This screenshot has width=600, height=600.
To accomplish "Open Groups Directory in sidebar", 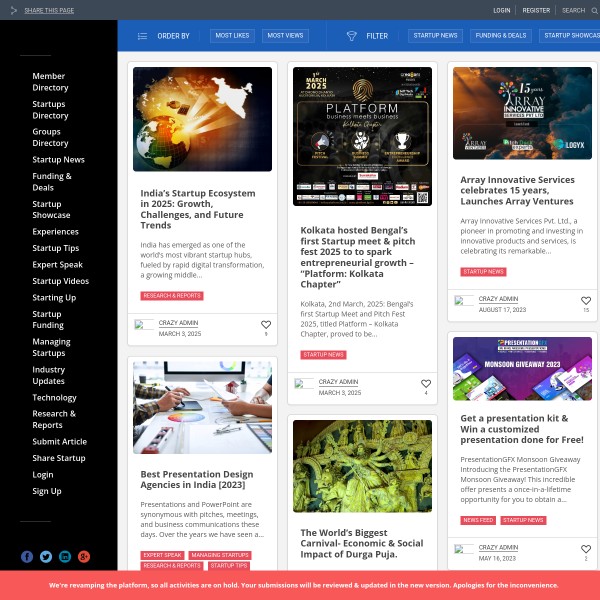I will [50, 137].
